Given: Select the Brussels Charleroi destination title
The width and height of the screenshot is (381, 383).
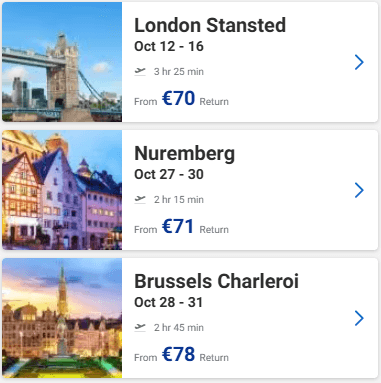Looking at the screenshot, I should 216,281.
